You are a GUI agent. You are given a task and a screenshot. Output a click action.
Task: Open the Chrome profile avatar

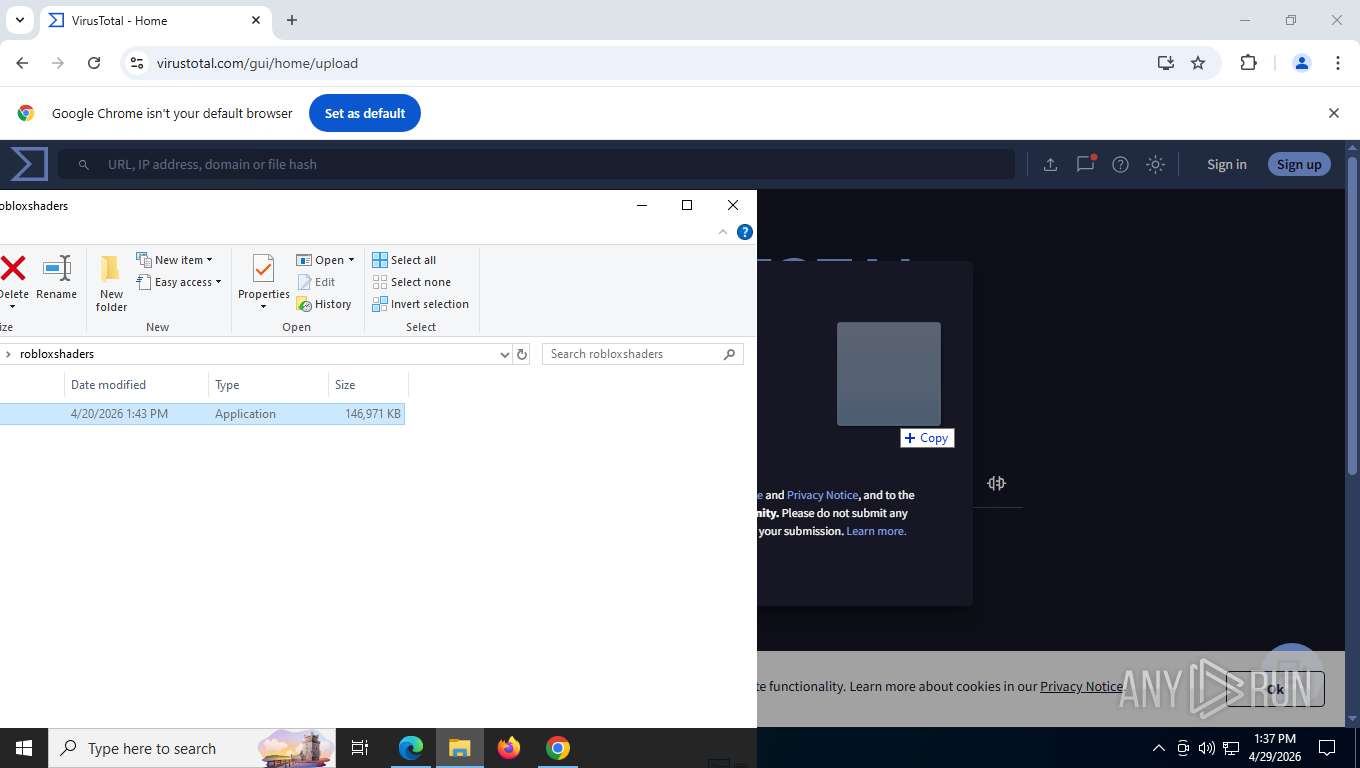pos(1301,63)
